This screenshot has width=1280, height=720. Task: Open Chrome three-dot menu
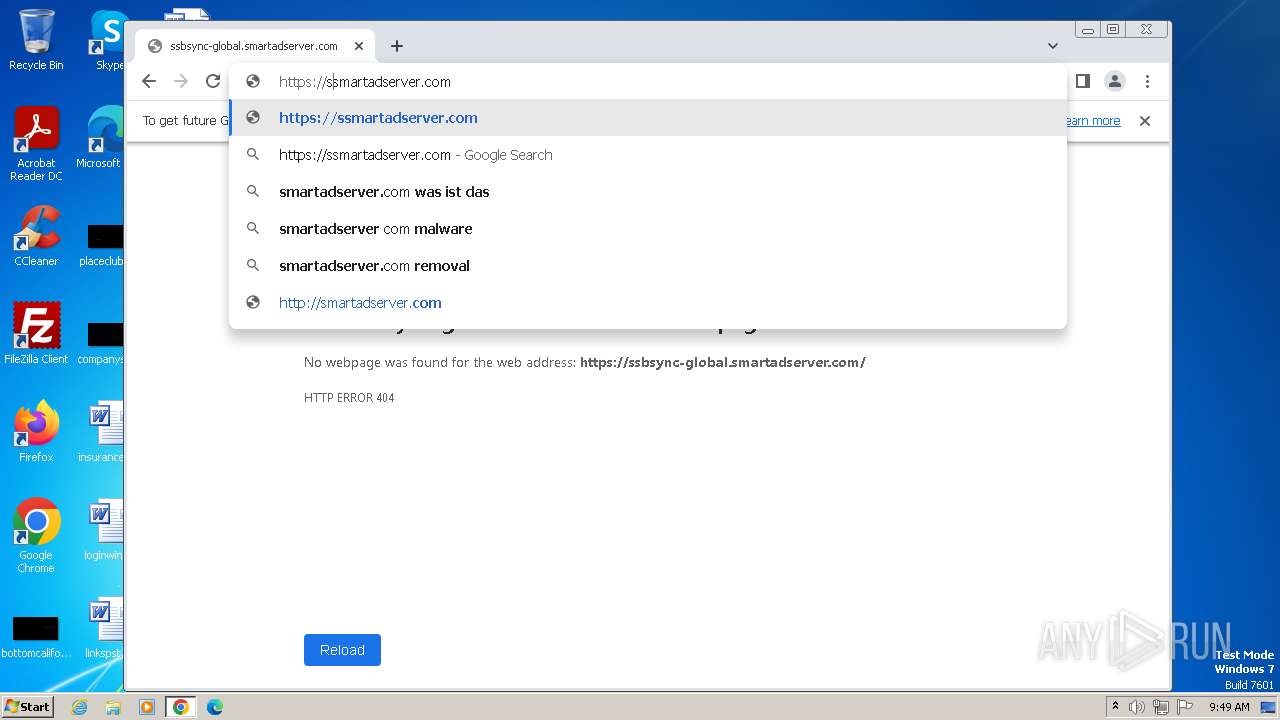(1147, 81)
